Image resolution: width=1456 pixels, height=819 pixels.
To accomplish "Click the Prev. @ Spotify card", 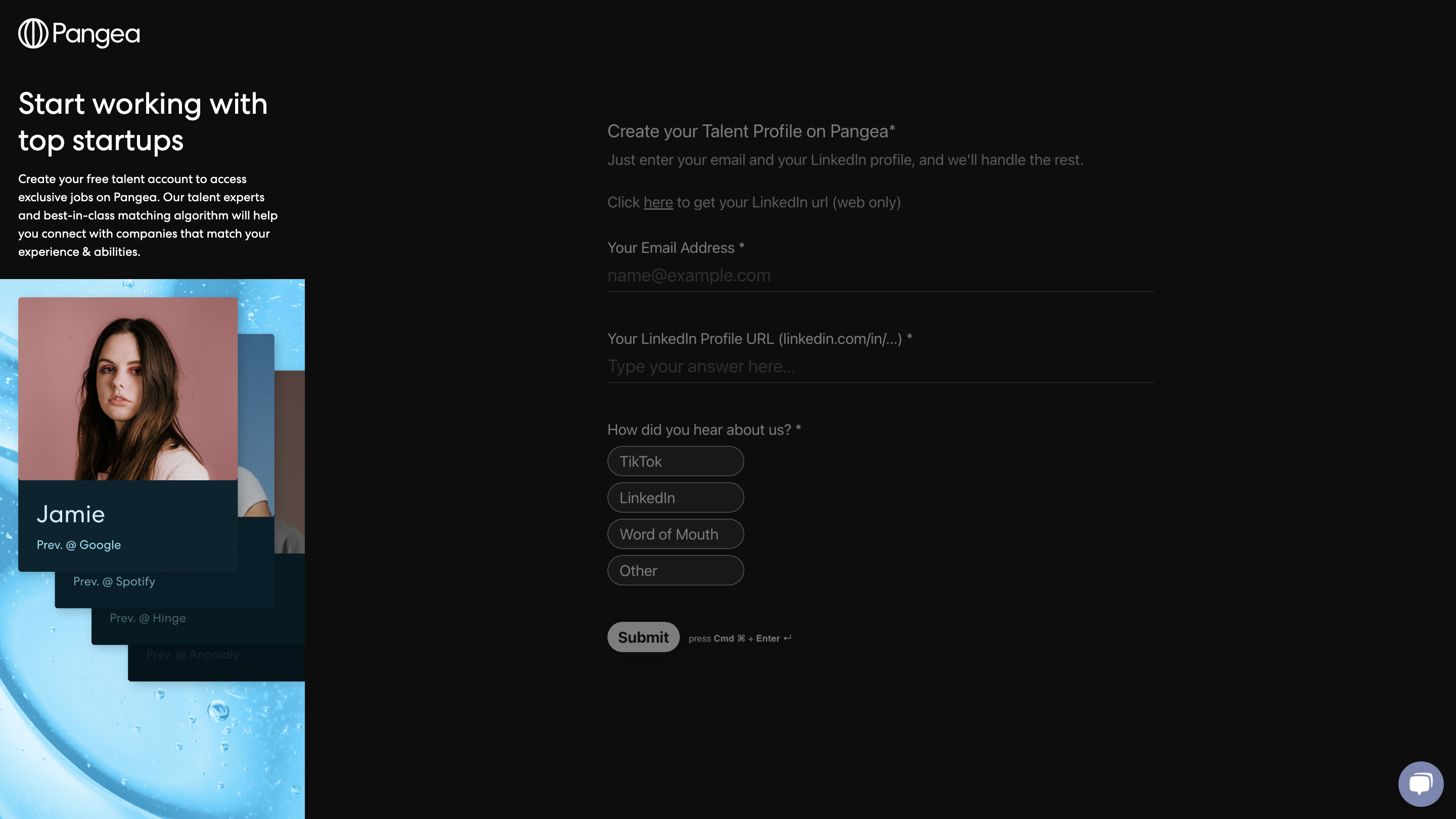I will coord(114,581).
